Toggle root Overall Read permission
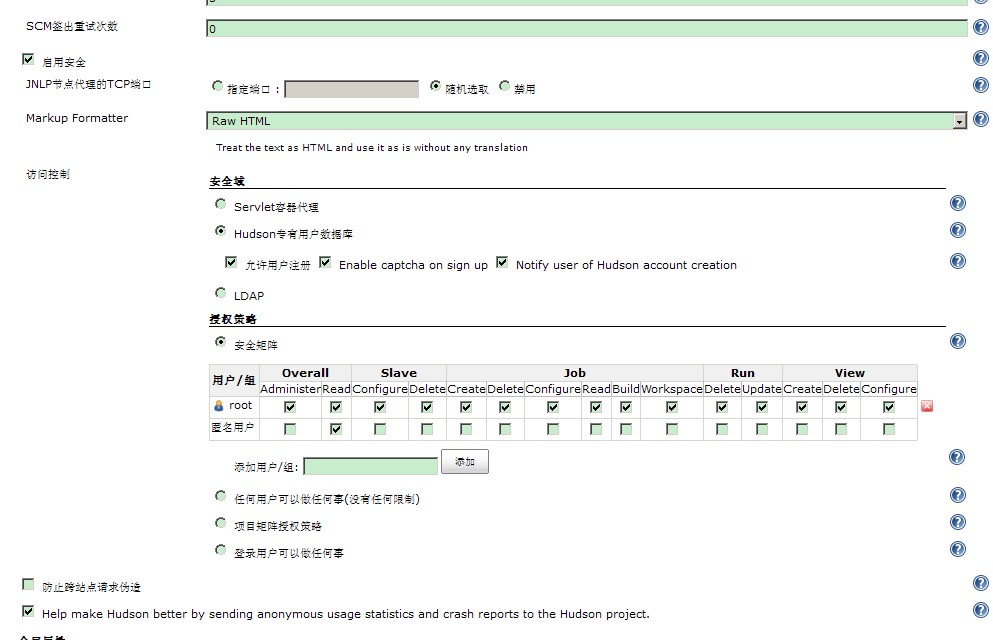 pyautogui.click(x=336, y=407)
